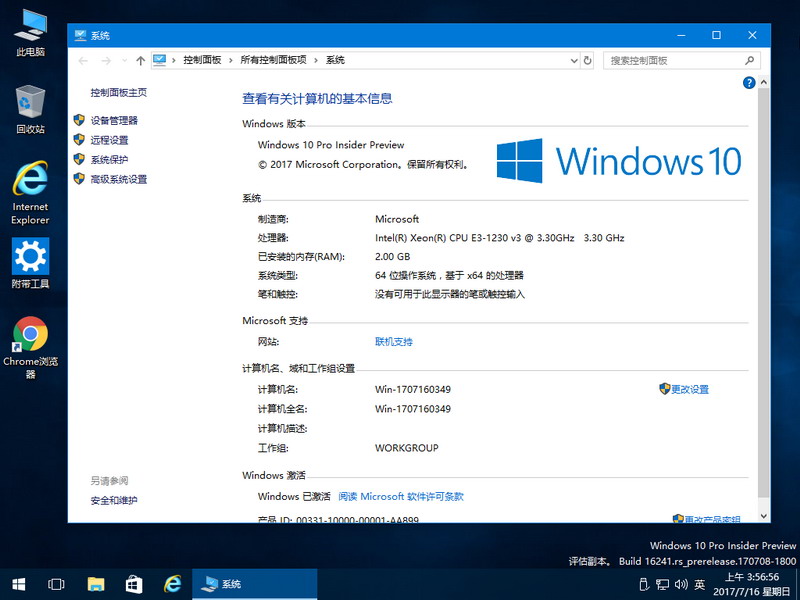Open 系统保护 from the sidebar
Screen dimensions: 800x600
pos(109,159)
